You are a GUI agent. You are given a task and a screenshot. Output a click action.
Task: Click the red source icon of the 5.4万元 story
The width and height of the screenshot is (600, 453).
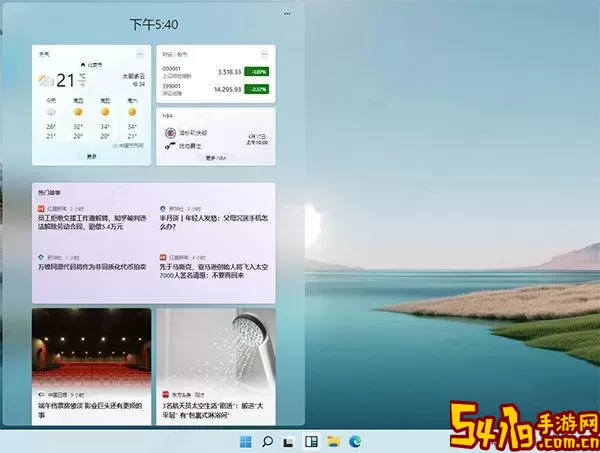(41, 209)
